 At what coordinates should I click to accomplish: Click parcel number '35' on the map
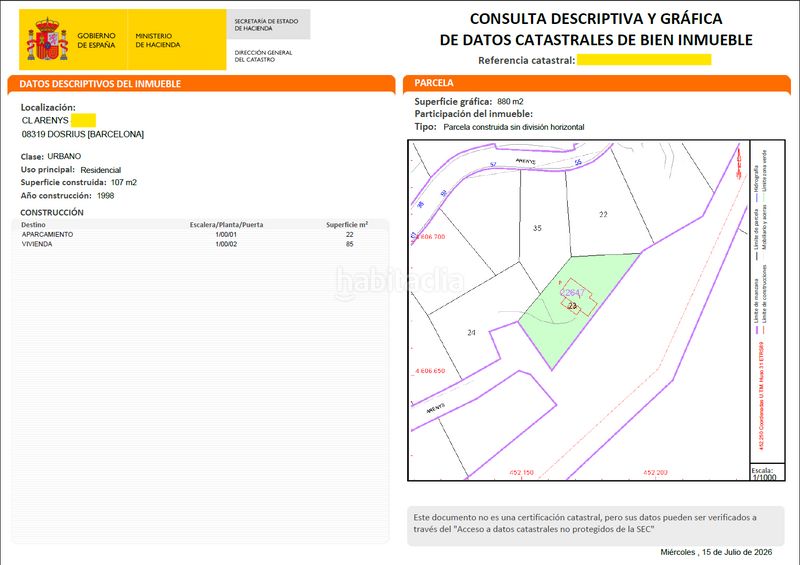[x=537, y=228]
